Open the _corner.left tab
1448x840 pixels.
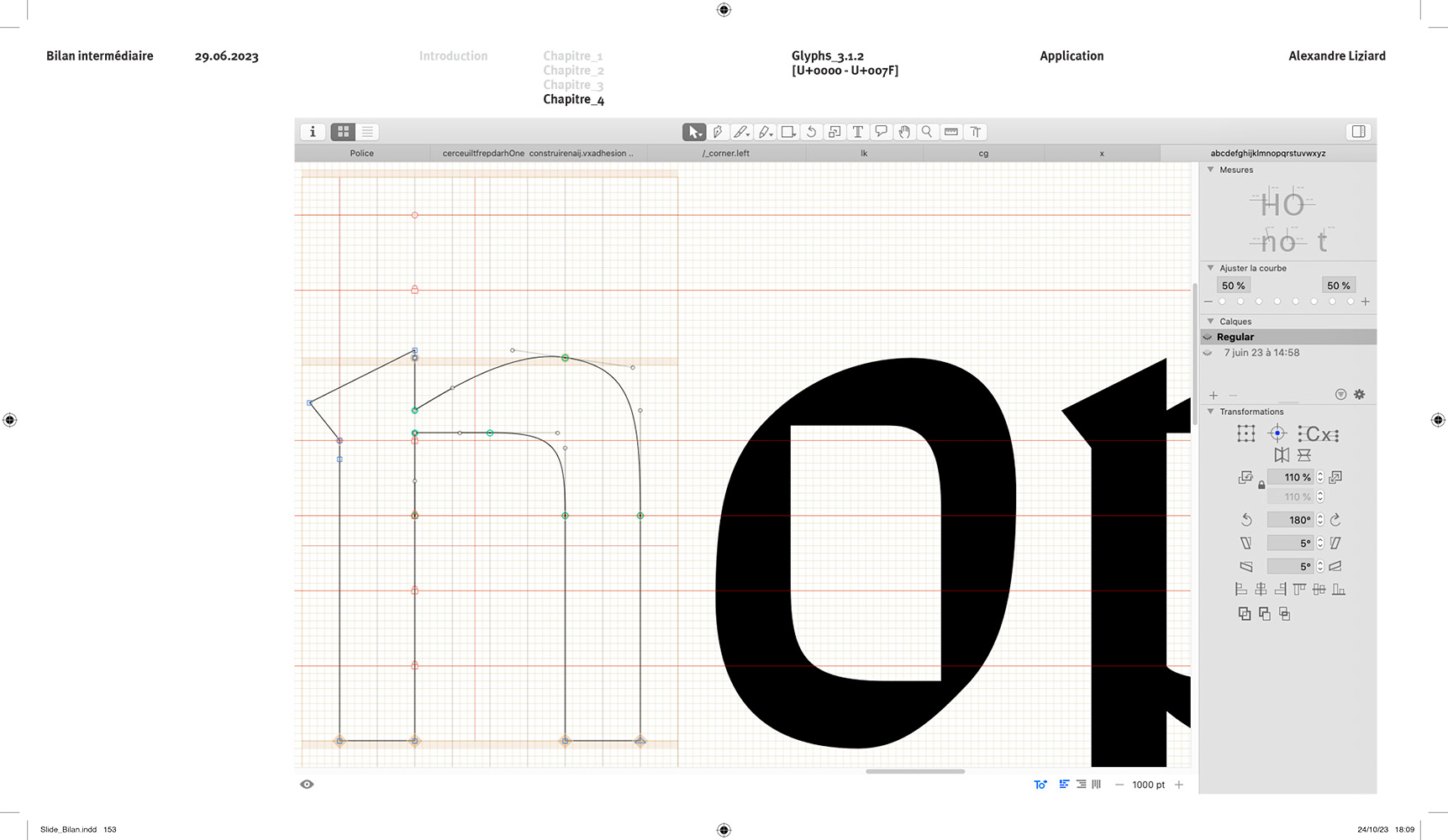[x=726, y=154]
